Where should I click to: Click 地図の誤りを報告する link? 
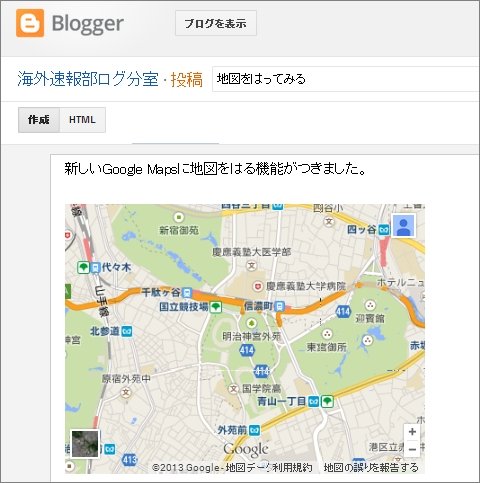click(371, 468)
